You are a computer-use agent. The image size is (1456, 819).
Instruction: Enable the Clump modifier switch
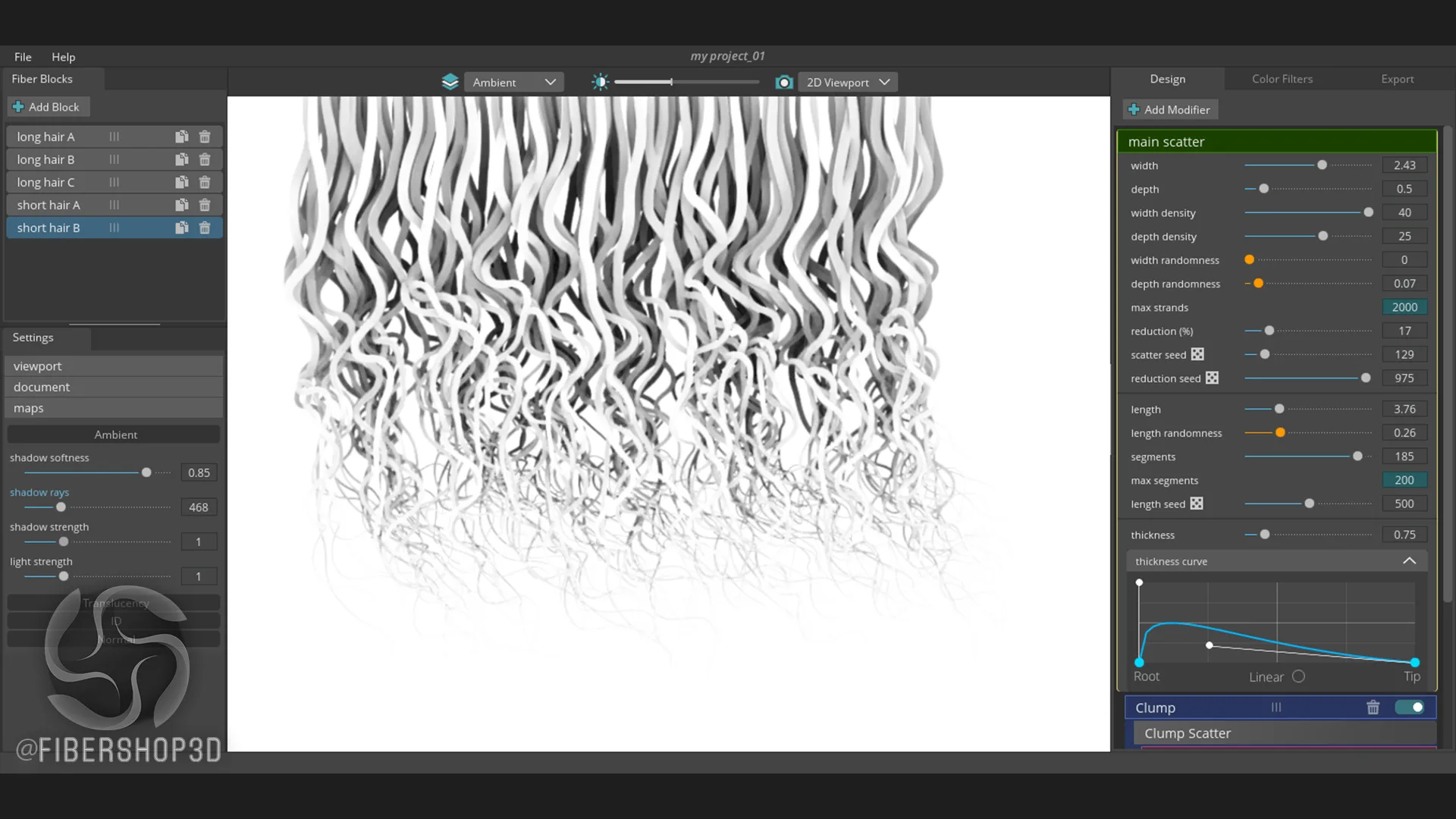click(x=1410, y=708)
